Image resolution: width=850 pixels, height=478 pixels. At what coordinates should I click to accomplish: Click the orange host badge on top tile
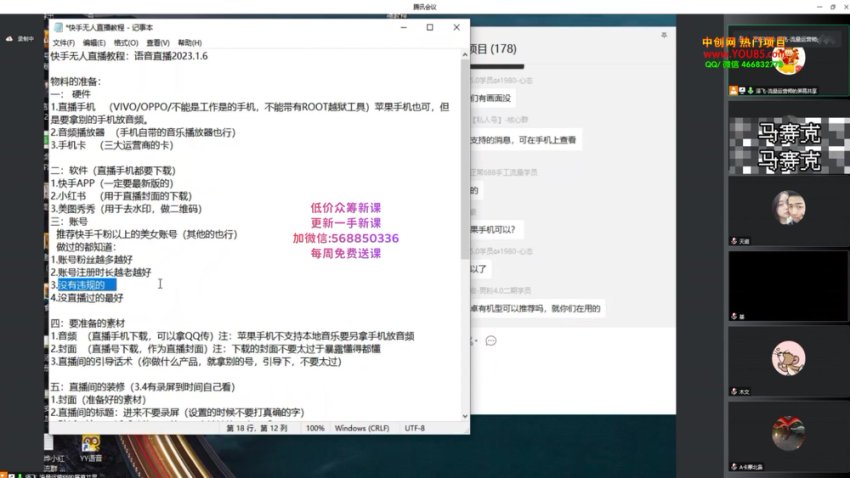[733, 91]
